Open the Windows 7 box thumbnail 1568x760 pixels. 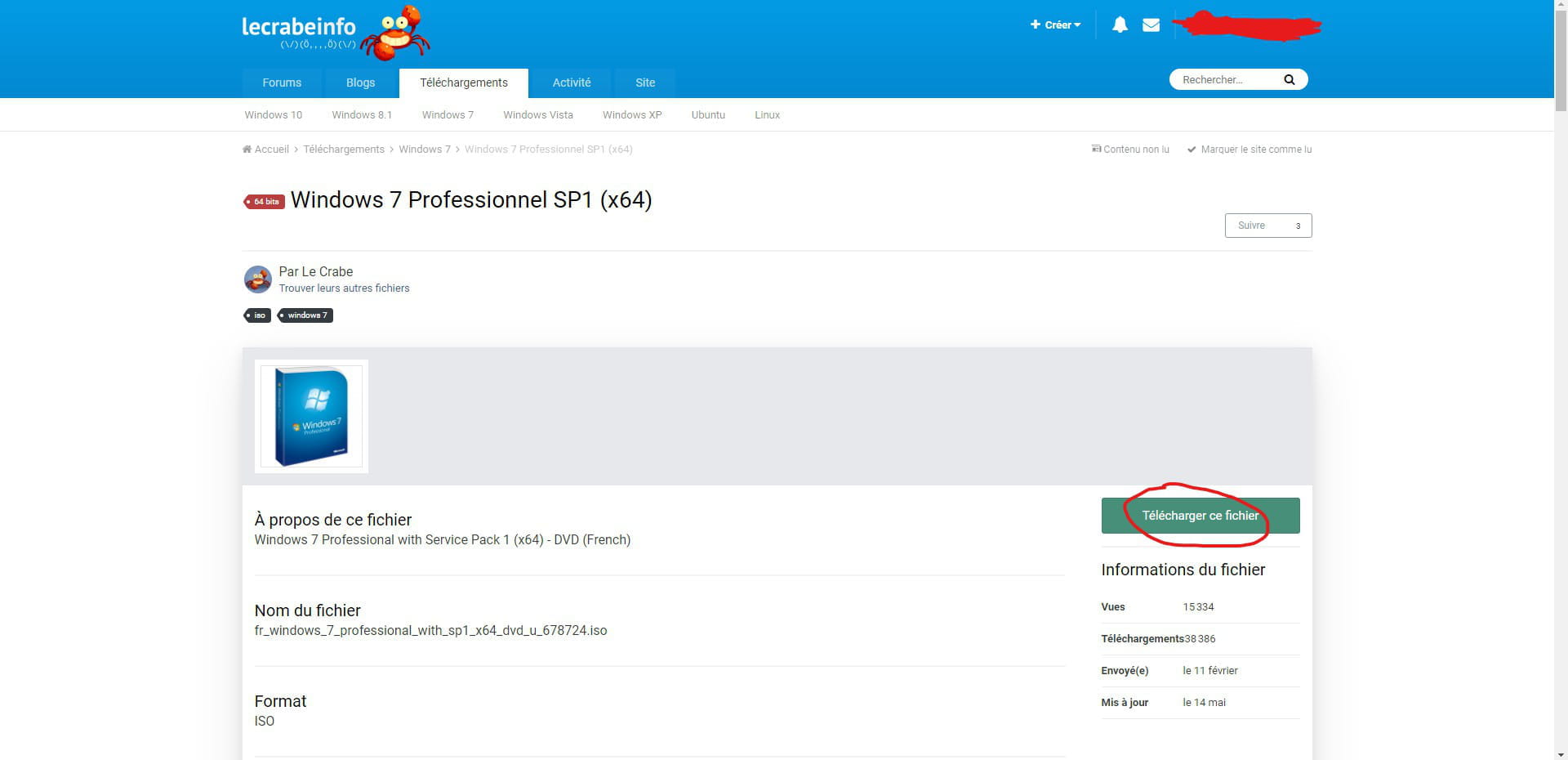pyautogui.click(x=311, y=416)
